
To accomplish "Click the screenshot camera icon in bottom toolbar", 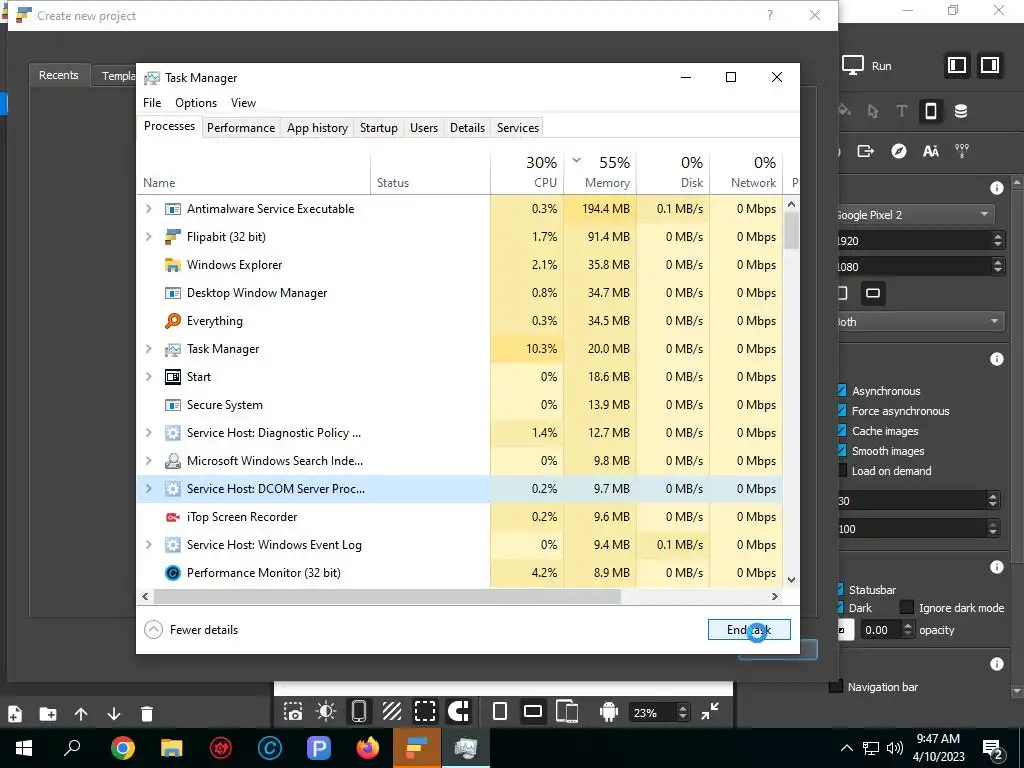I will click(293, 711).
